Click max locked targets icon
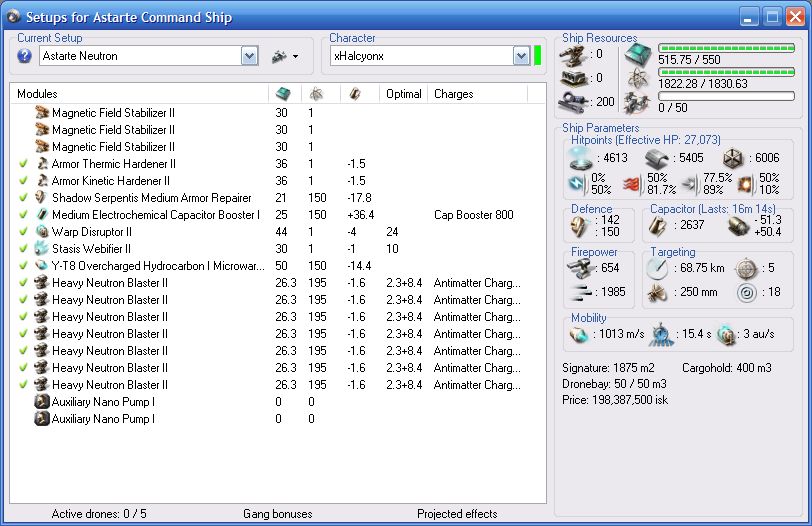 pyautogui.click(x=746, y=268)
